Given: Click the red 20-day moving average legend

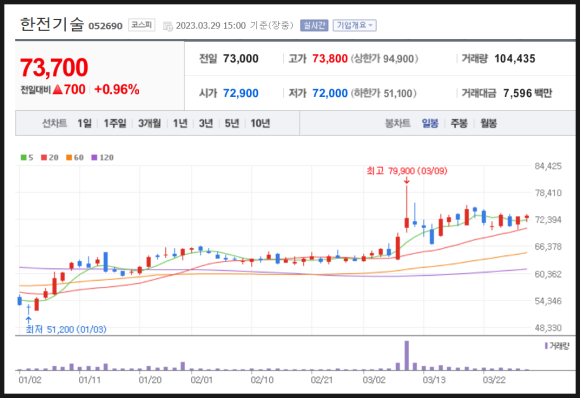Looking at the screenshot, I should tap(50, 158).
